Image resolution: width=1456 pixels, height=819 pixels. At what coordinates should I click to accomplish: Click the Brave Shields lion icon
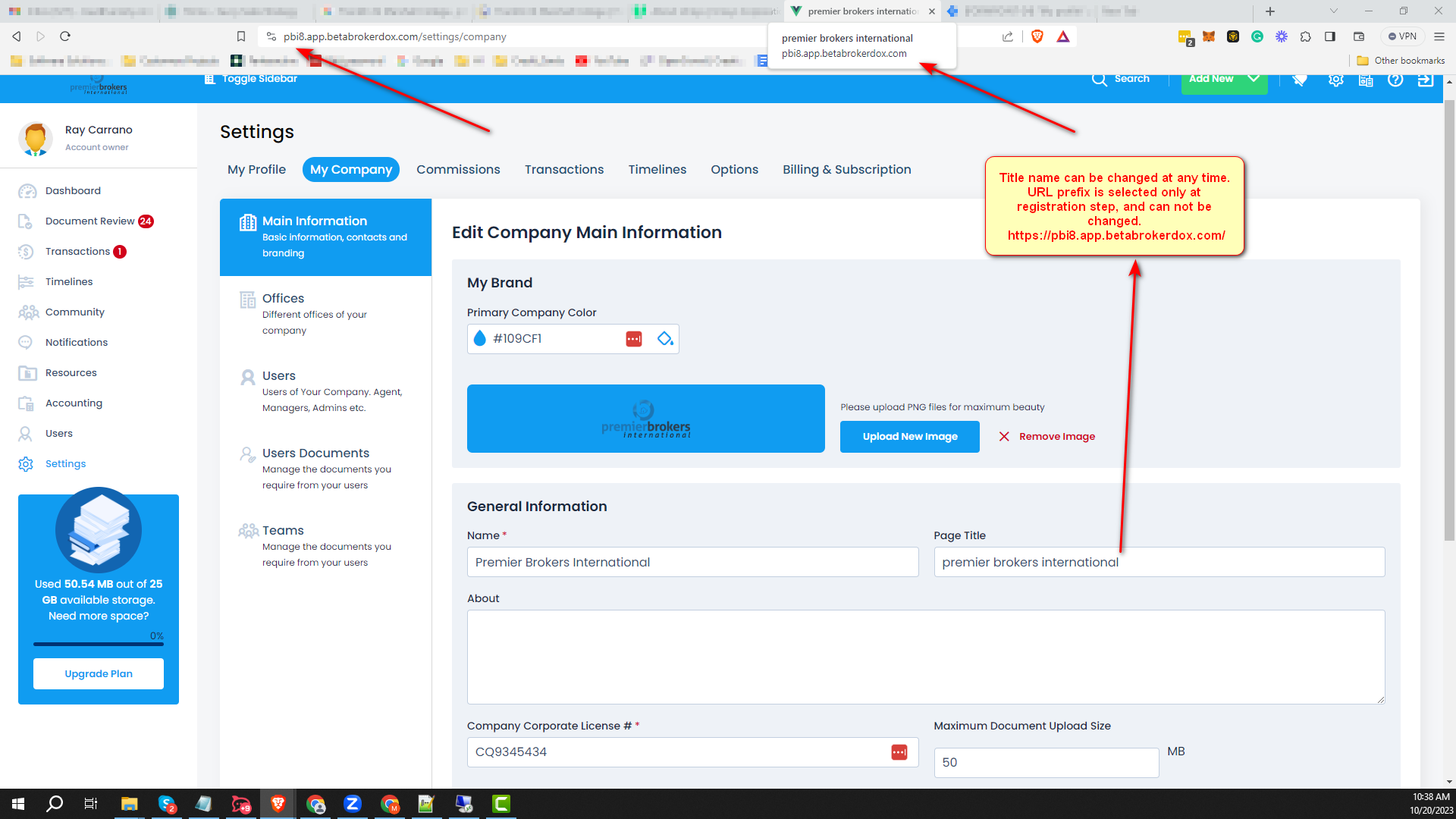click(1037, 36)
